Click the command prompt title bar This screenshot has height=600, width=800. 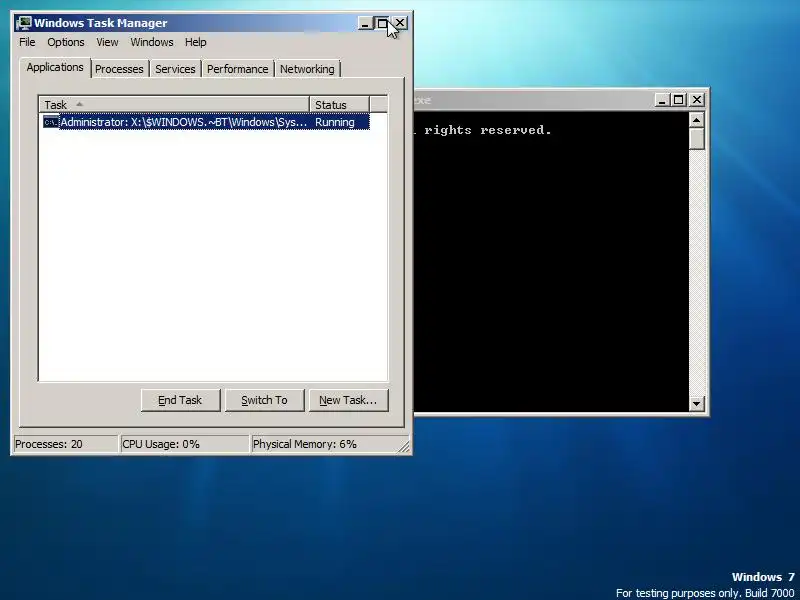click(x=533, y=100)
